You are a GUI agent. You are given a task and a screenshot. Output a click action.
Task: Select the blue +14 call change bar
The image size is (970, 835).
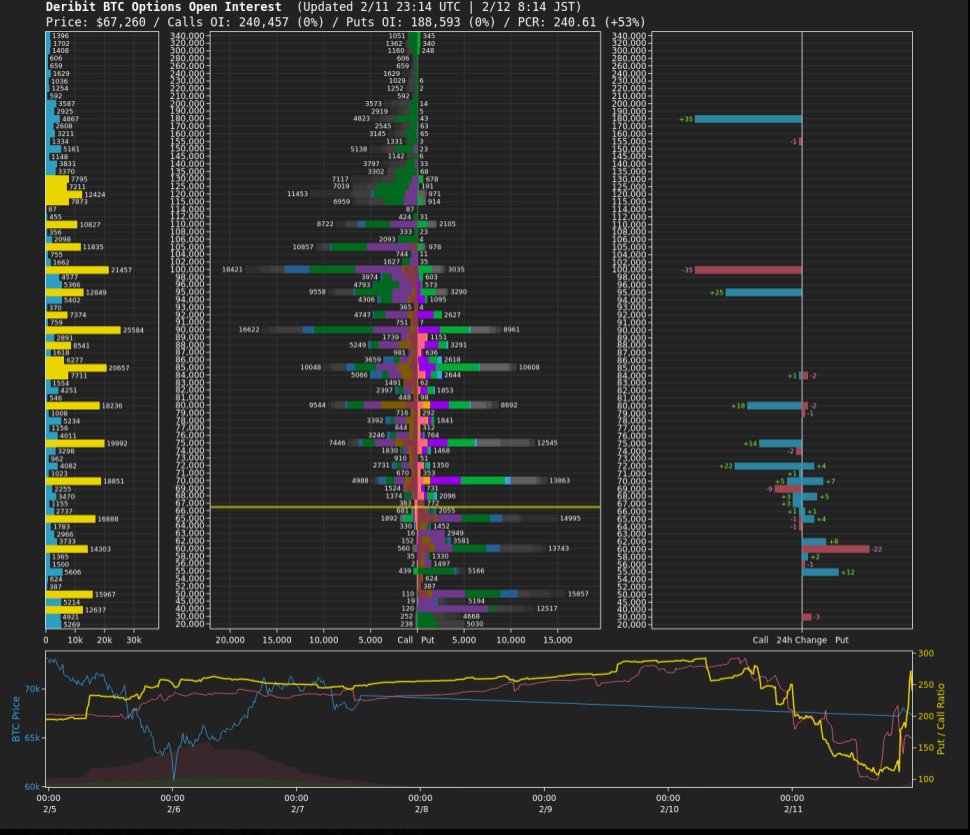tap(780, 443)
